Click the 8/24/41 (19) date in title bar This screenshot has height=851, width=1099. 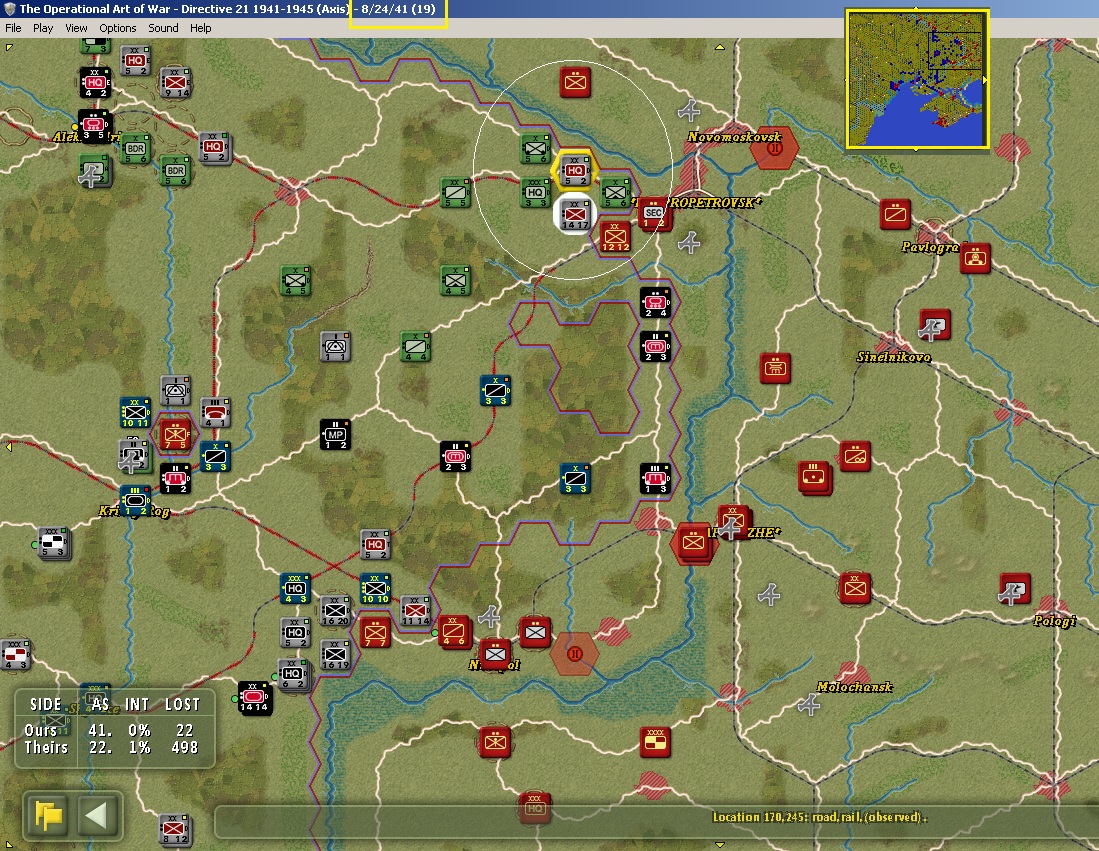(x=398, y=9)
